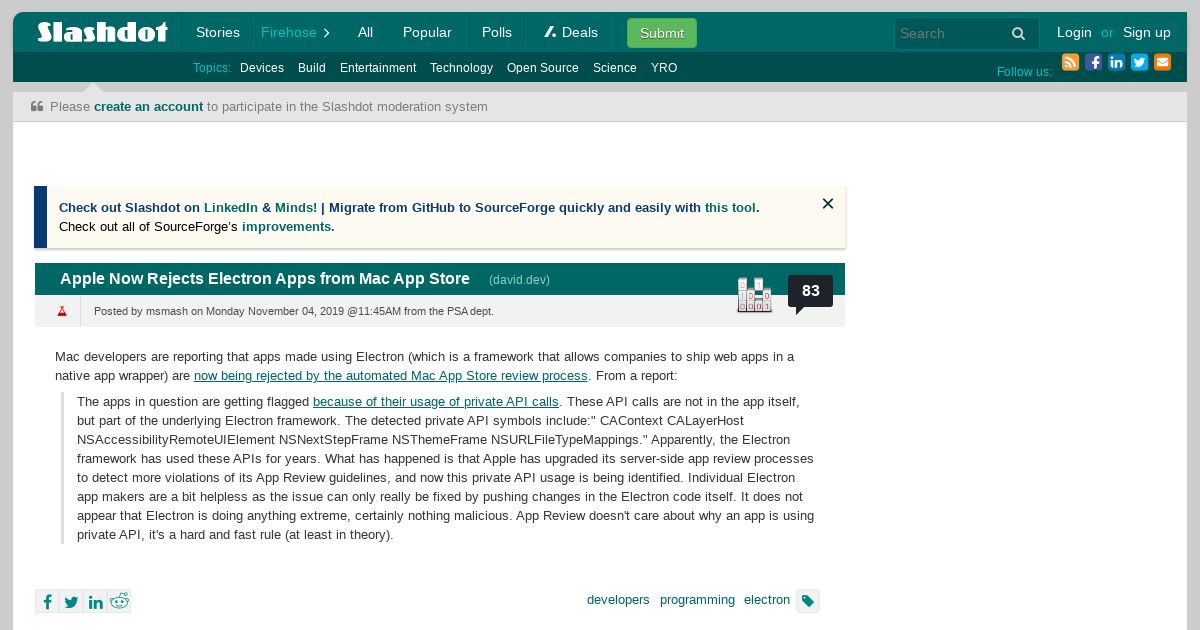Open the LinkedIn link in banner
The height and width of the screenshot is (630, 1200).
(x=231, y=208)
